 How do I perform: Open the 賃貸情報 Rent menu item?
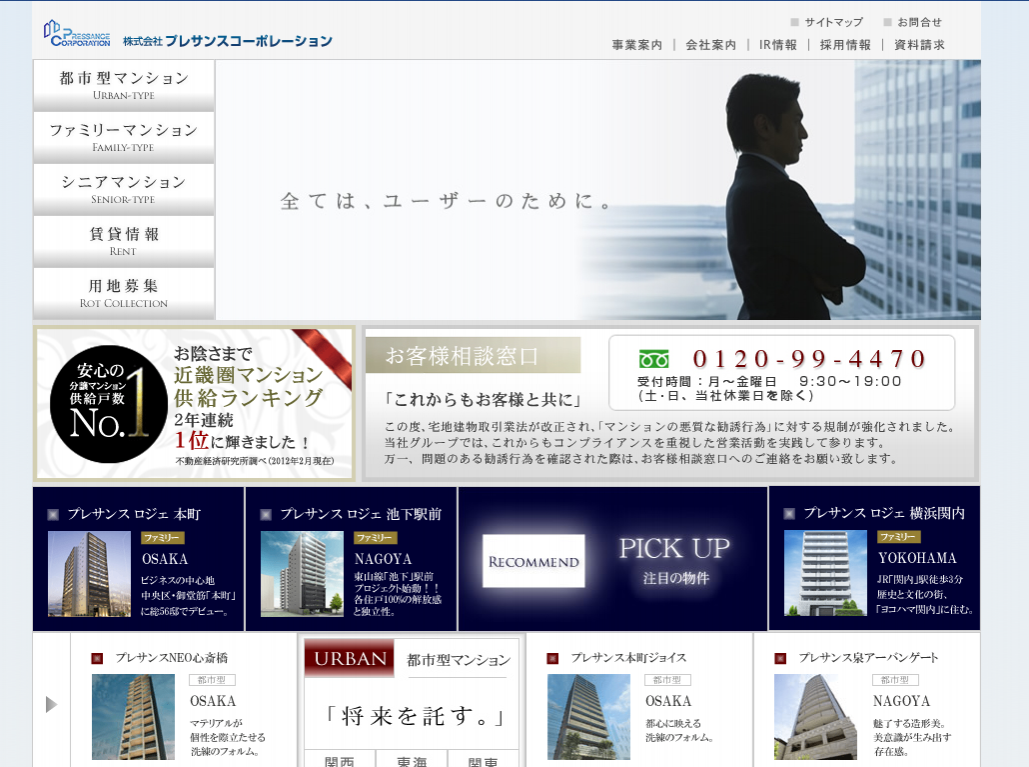click(x=124, y=241)
